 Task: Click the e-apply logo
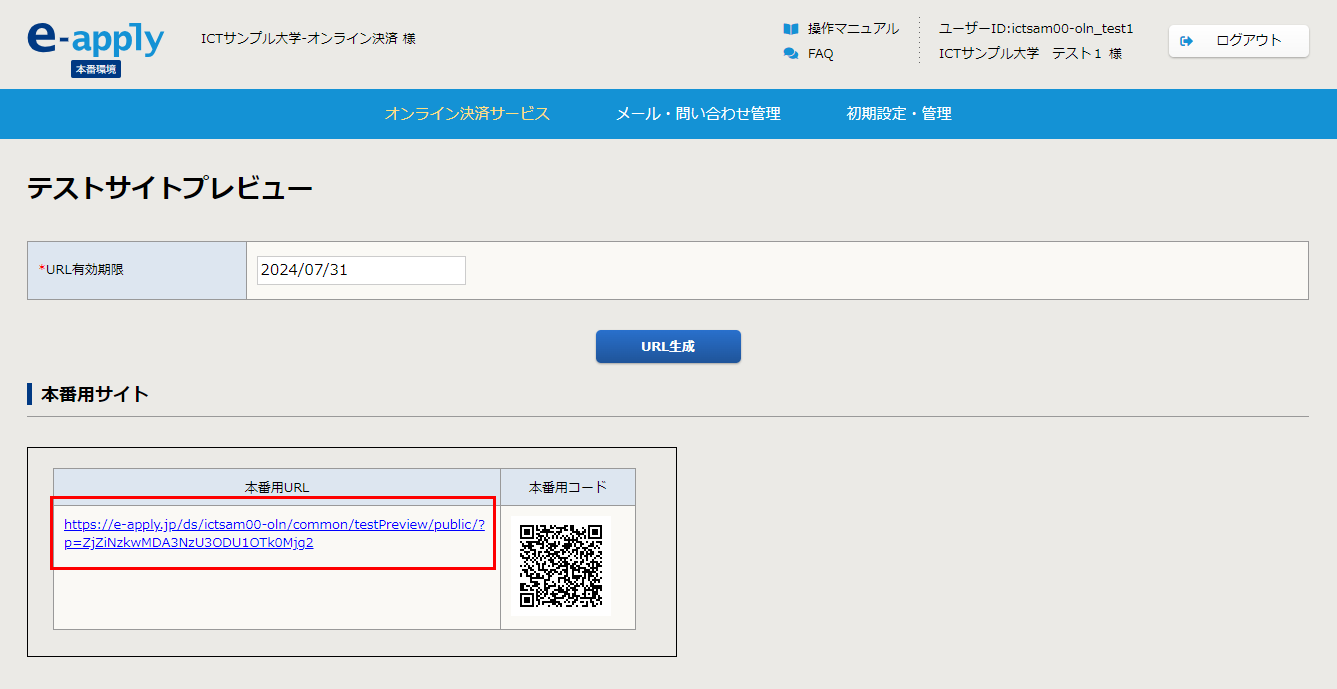(x=95, y=38)
